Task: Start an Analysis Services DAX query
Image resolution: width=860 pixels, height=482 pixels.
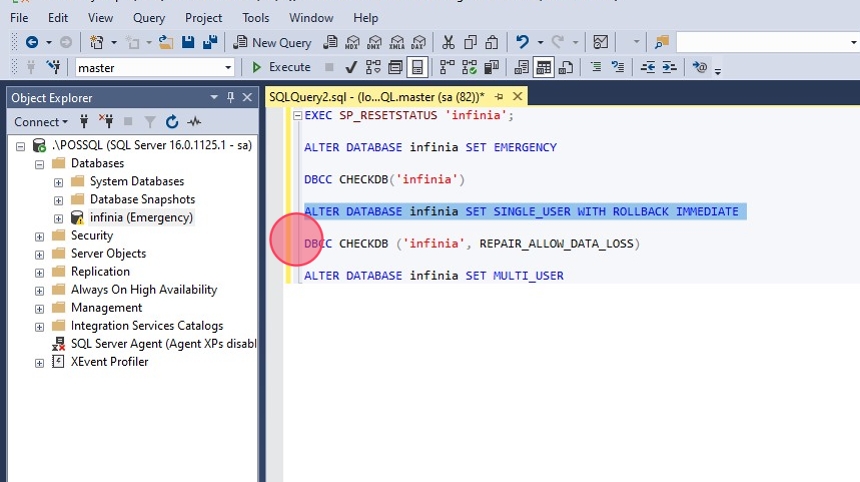Action: [x=418, y=42]
